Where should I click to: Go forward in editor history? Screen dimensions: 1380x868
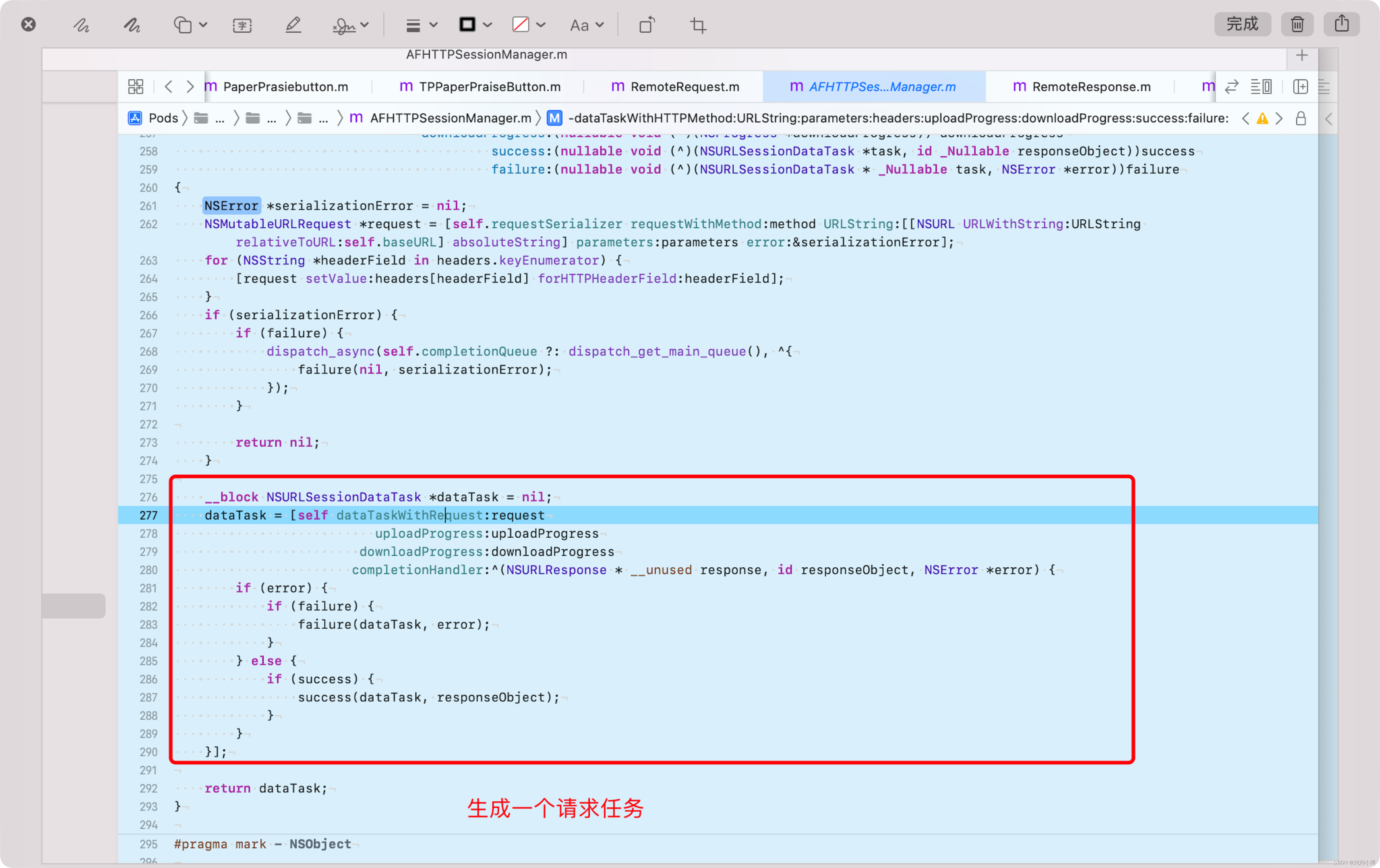click(x=190, y=86)
